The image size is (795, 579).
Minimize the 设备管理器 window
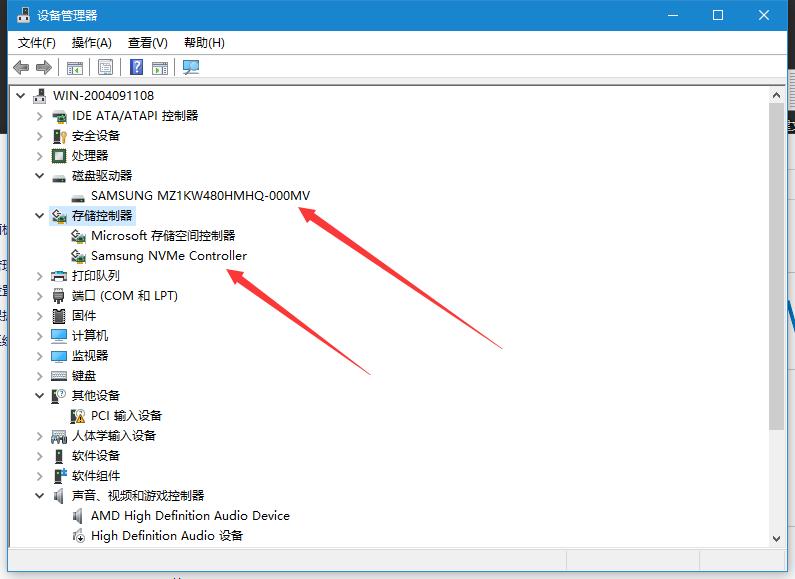click(673, 15)
